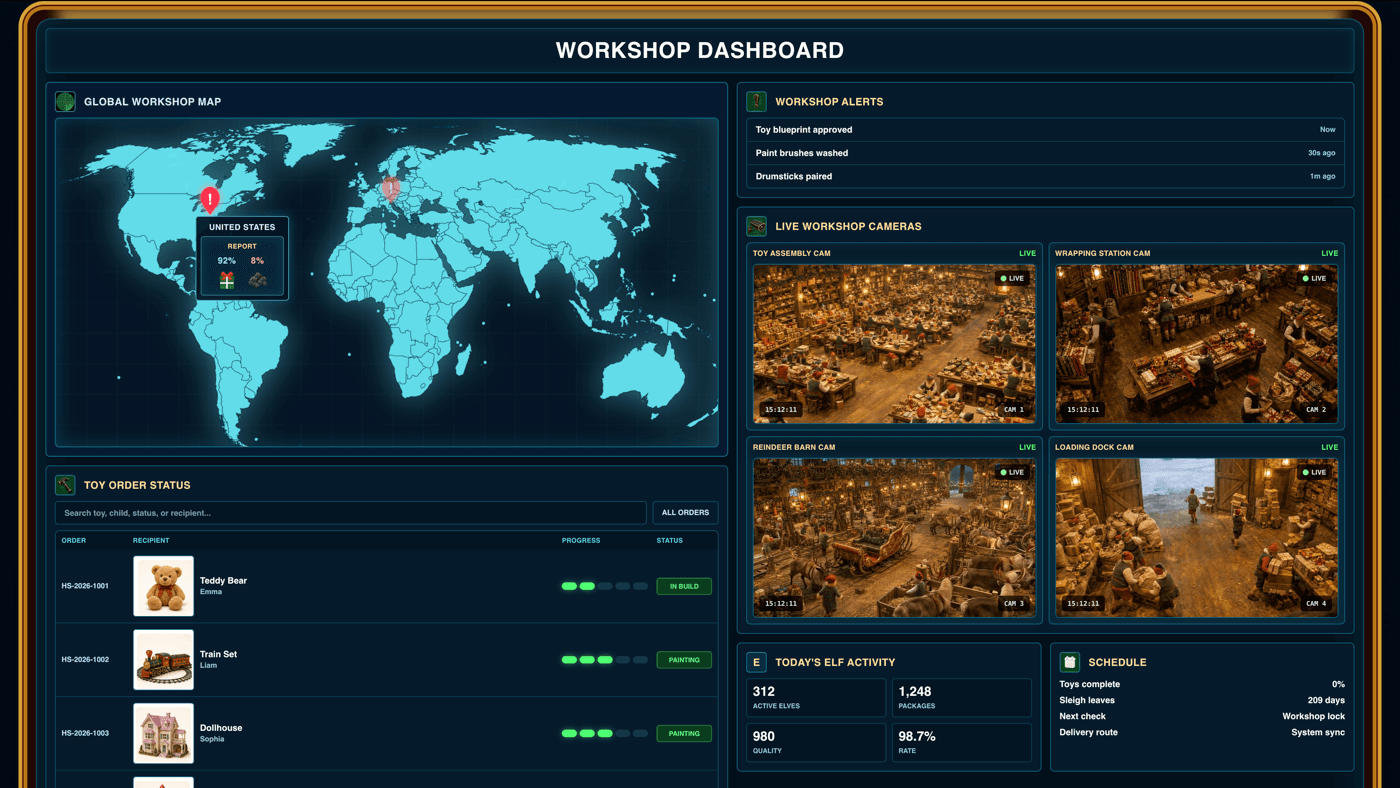
Task: Open the Train Set thumbnail
Action: pos(163,660)
